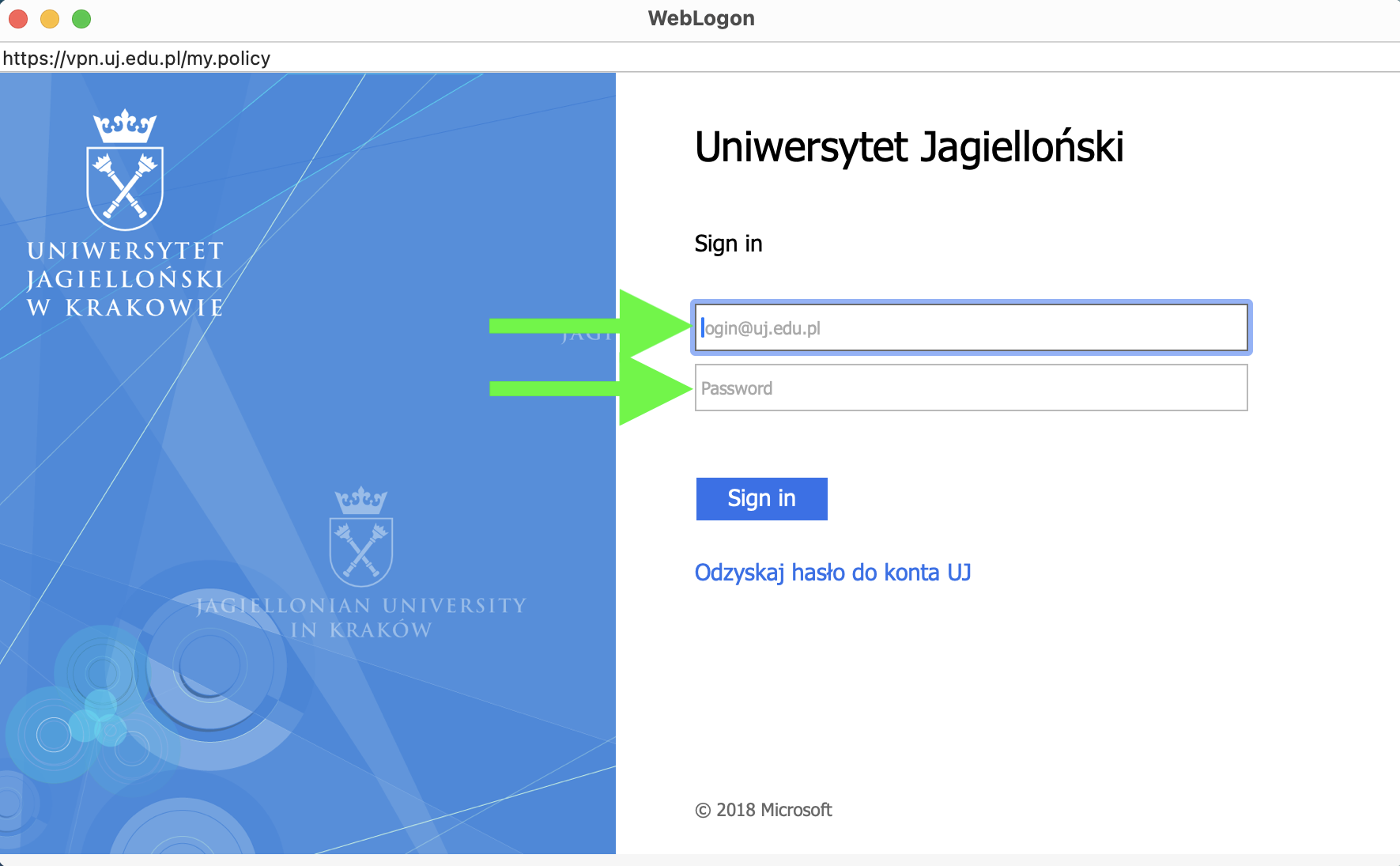Click the 'Sign in' heading text above the fields
The image size is (1400, 866).
(728, 244)
